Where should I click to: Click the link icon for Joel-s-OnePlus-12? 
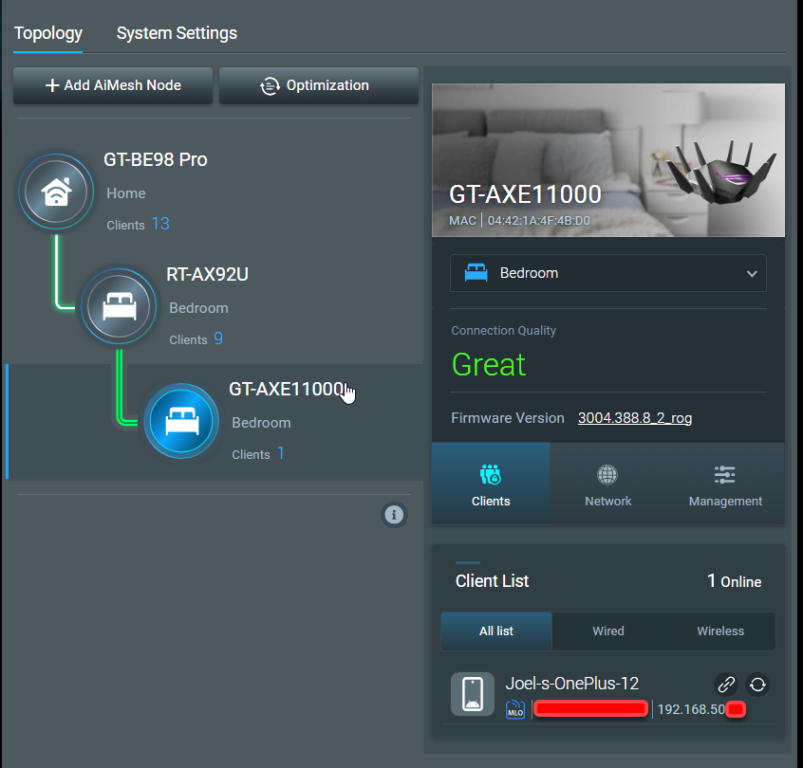pos(726,684)
